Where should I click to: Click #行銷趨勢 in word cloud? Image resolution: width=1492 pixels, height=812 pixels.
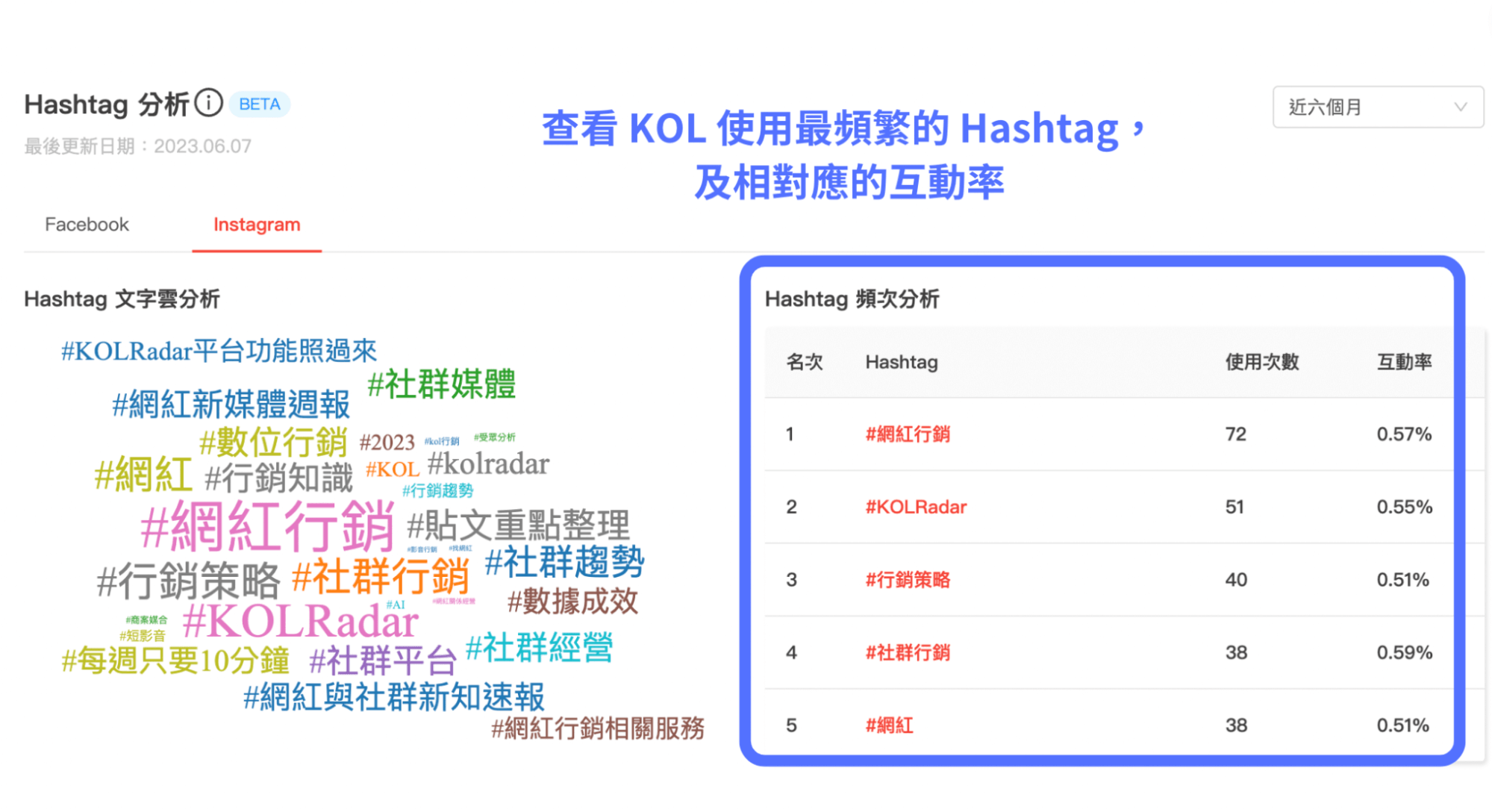click(x=438, y=490)
